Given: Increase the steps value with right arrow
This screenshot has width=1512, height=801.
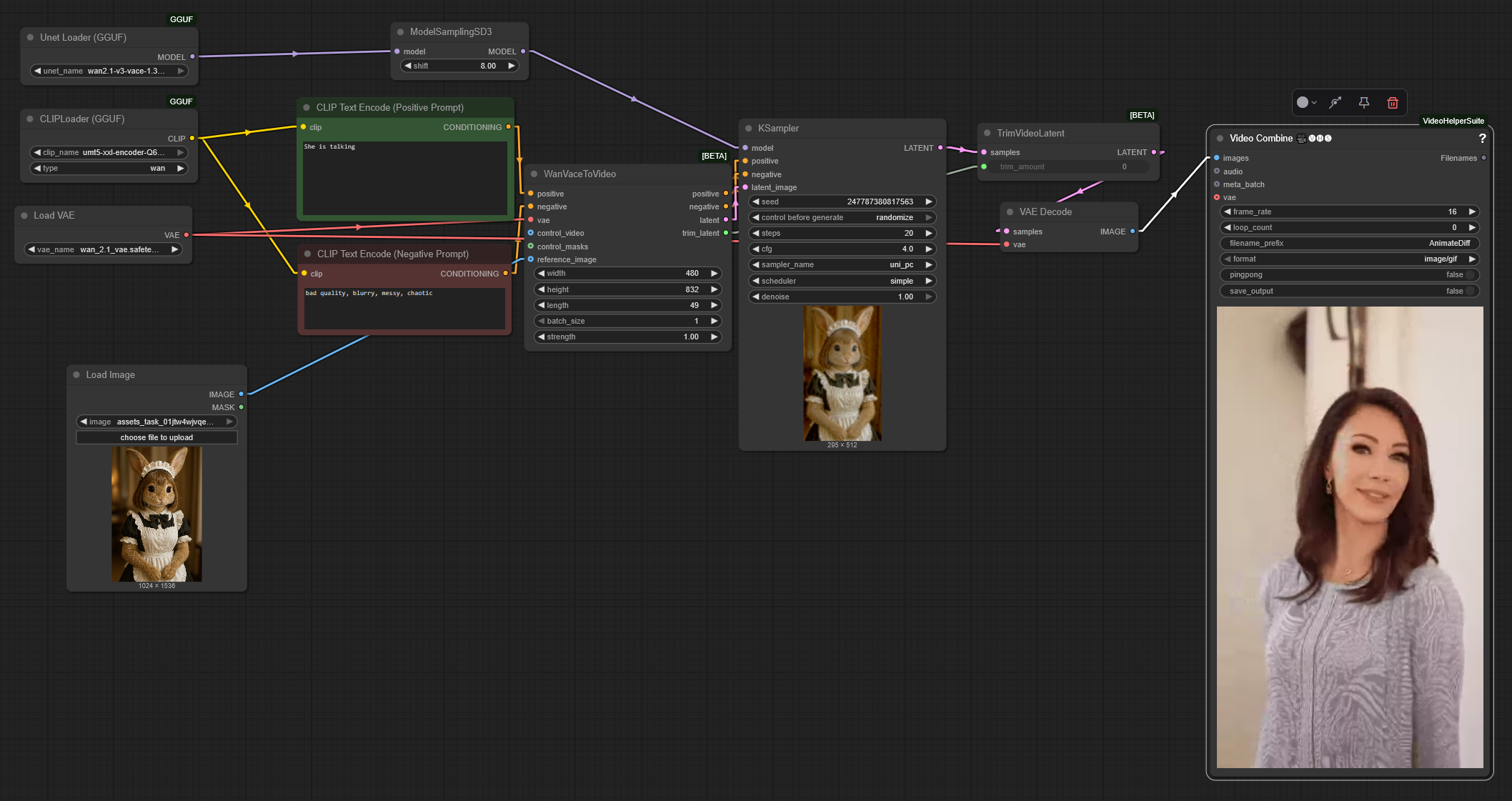Looking at the screenshot, I should click(x=929, y=234).
